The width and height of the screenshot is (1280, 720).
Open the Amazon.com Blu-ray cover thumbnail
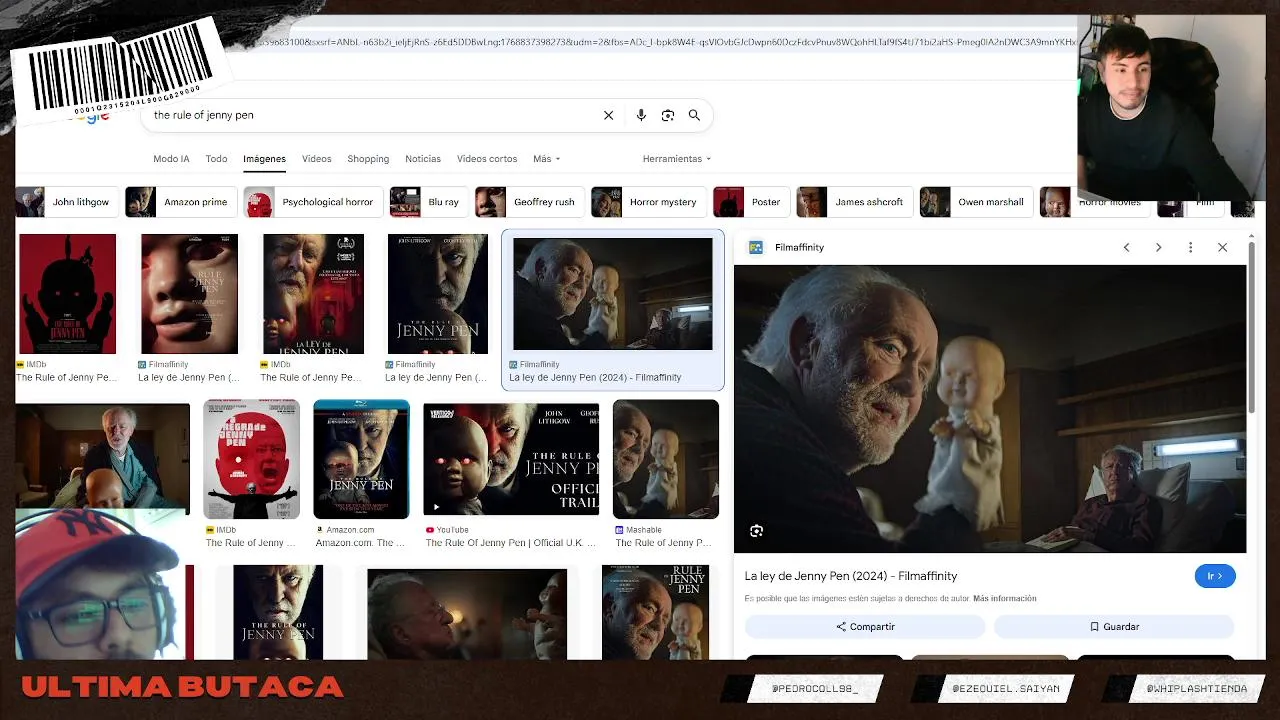tap(361, 459)
